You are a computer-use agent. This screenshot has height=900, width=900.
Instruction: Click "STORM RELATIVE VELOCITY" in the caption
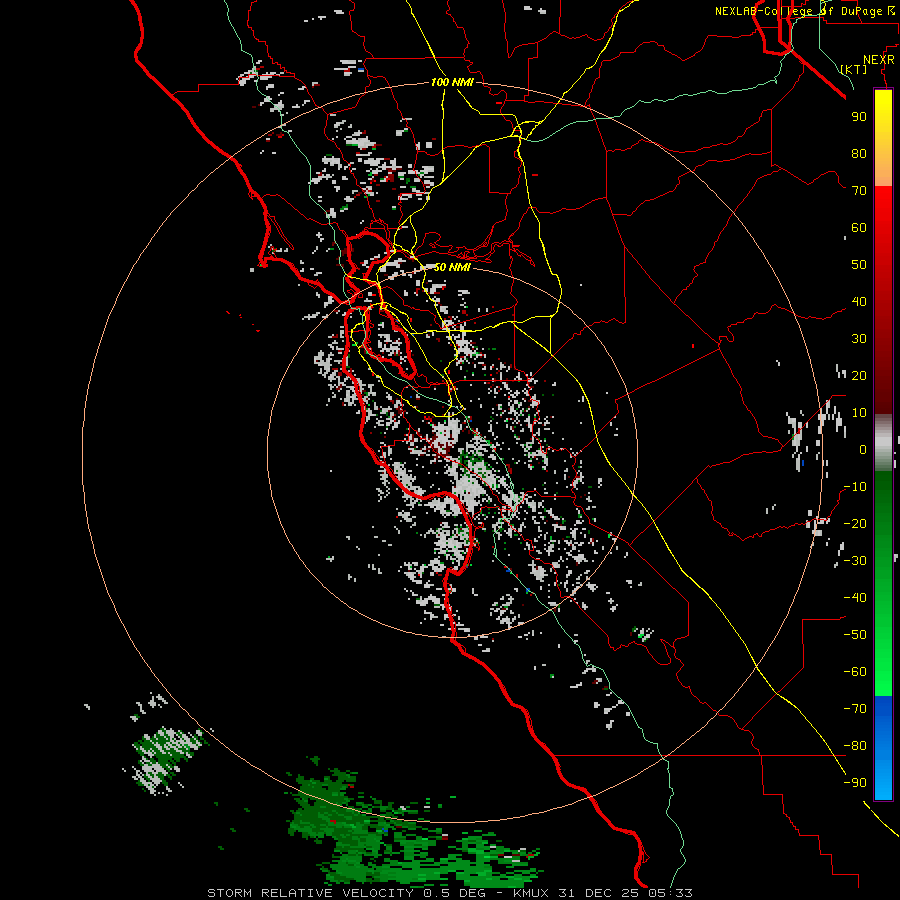(x=310, y=893)
